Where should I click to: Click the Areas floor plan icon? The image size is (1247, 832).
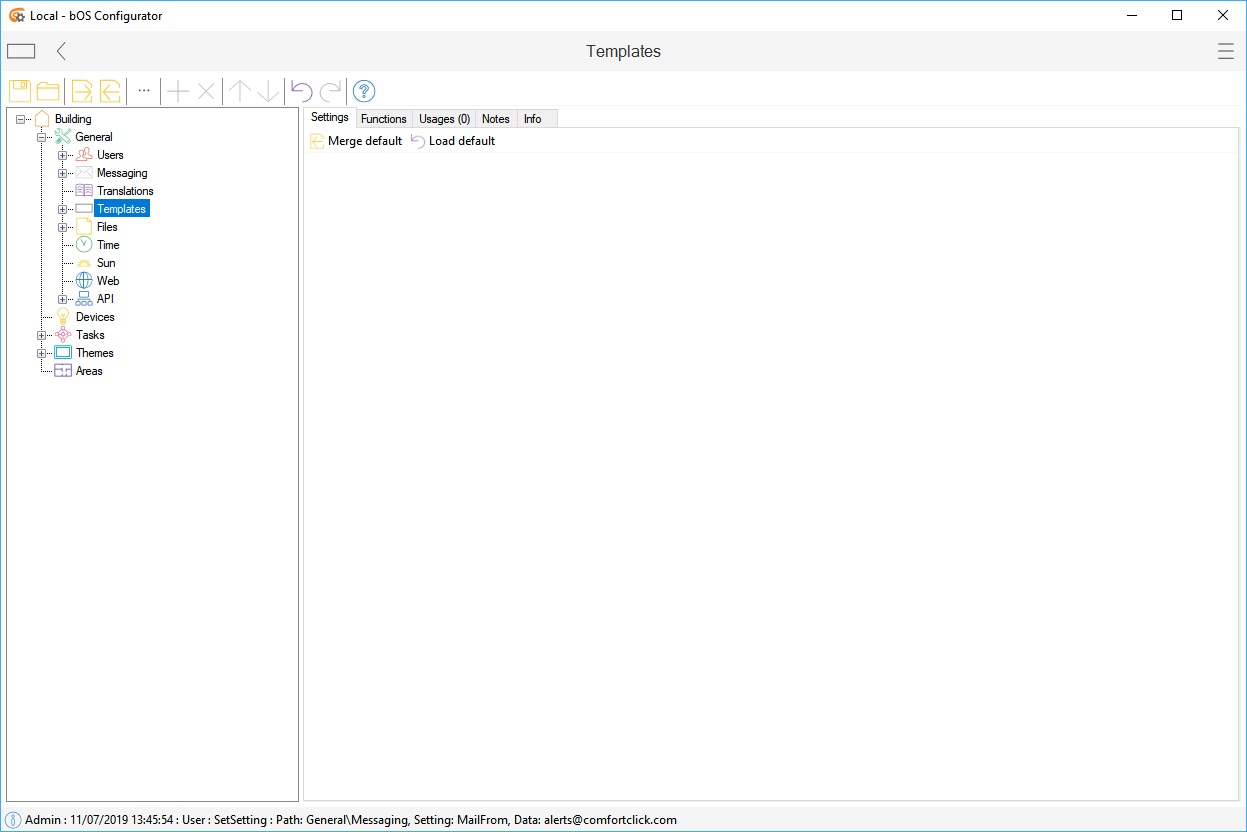63,371
